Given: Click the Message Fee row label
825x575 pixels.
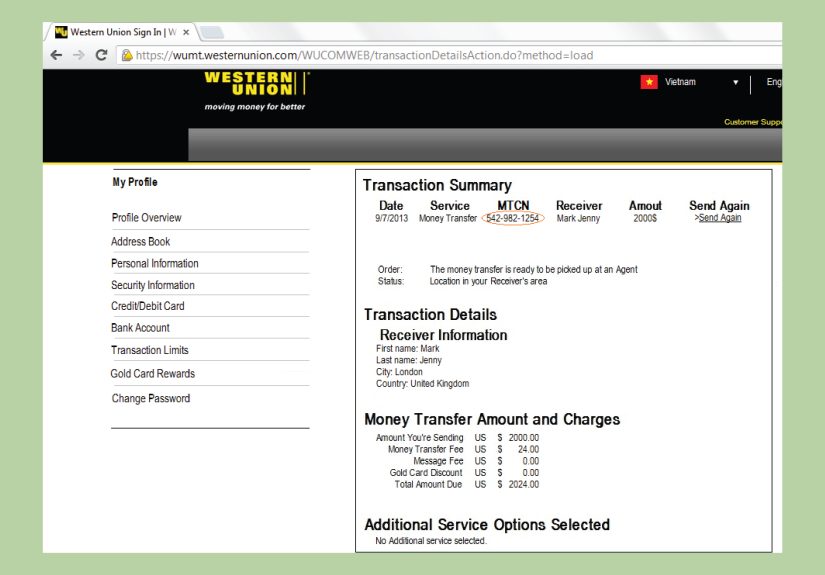Looking at the screenshot, I should tap(438, 461).
